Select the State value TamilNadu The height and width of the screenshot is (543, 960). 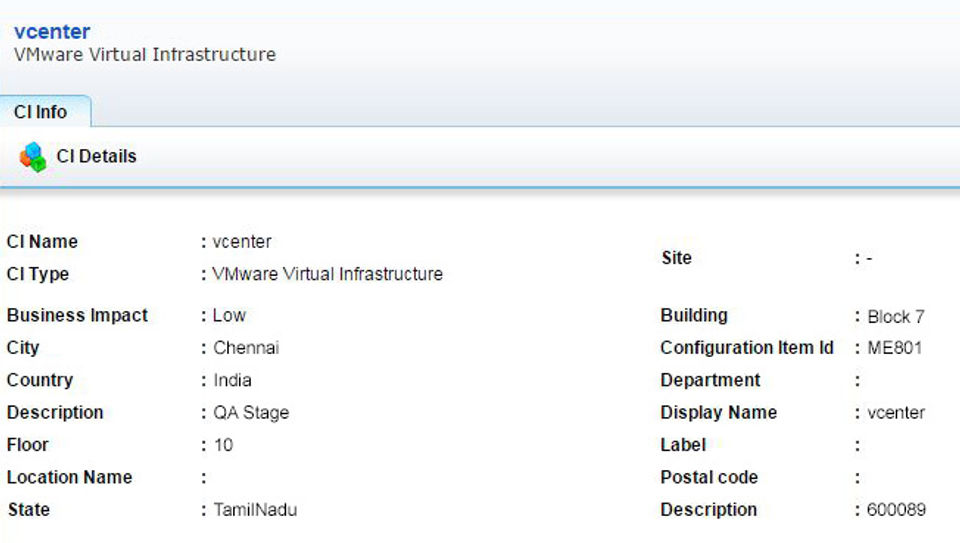pyautogui.click(x=255, y=510)
